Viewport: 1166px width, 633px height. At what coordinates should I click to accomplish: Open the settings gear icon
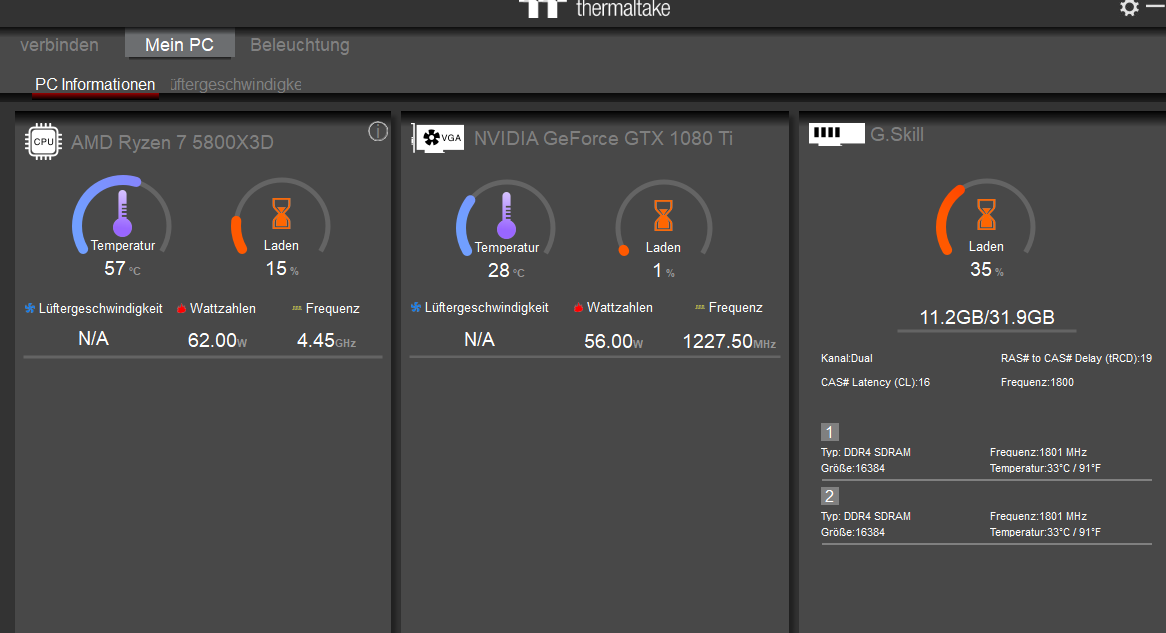[1129, 8]
